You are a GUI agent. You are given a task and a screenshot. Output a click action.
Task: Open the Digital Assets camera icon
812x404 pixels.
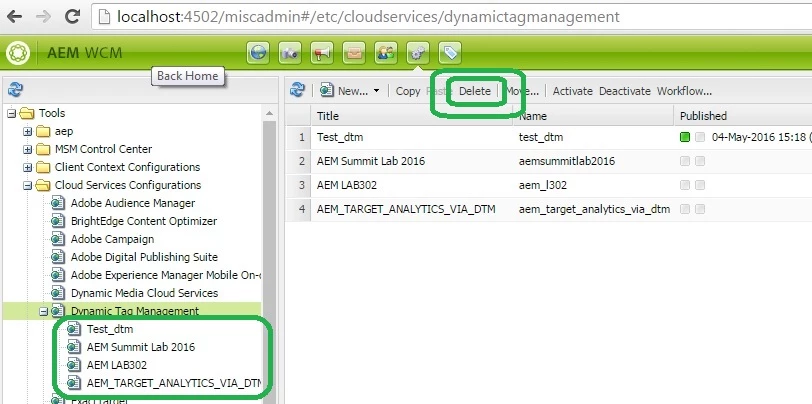290,53
